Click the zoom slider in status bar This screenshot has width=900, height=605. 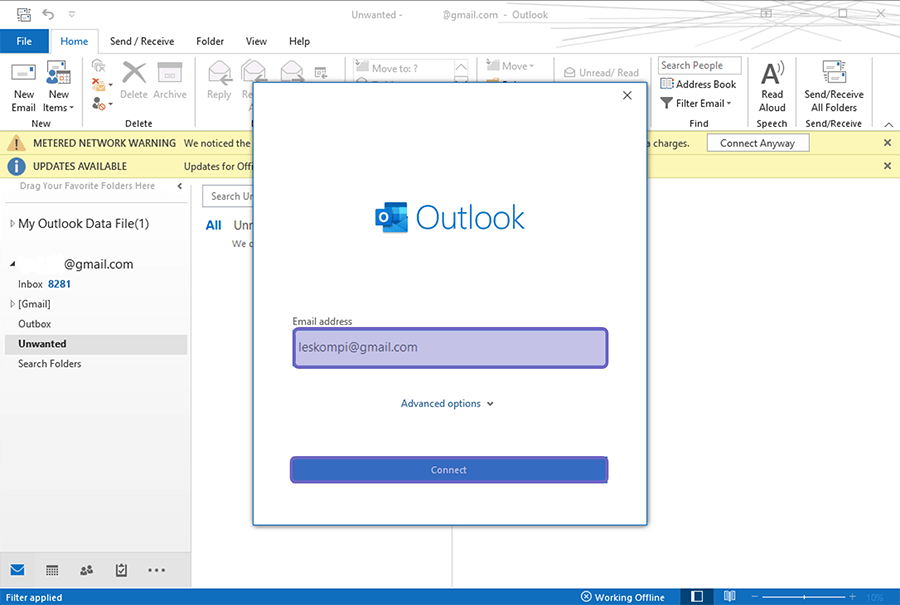[804, 597]
